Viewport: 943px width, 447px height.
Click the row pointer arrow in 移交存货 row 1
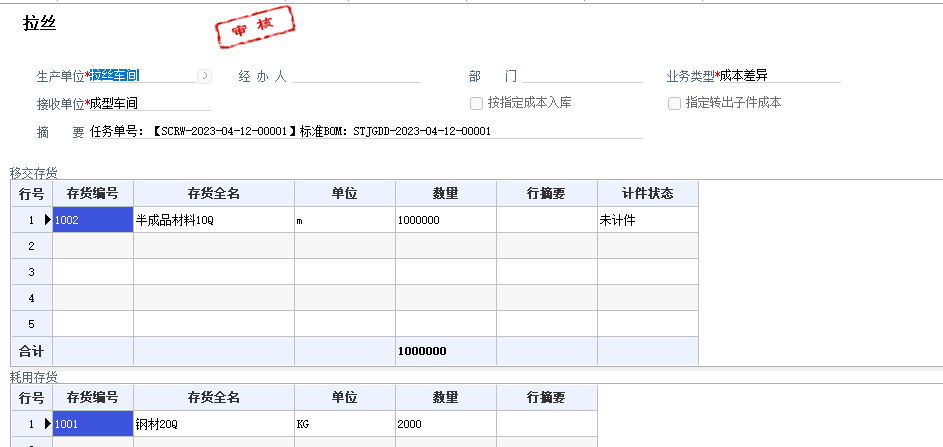click(47, 220)
